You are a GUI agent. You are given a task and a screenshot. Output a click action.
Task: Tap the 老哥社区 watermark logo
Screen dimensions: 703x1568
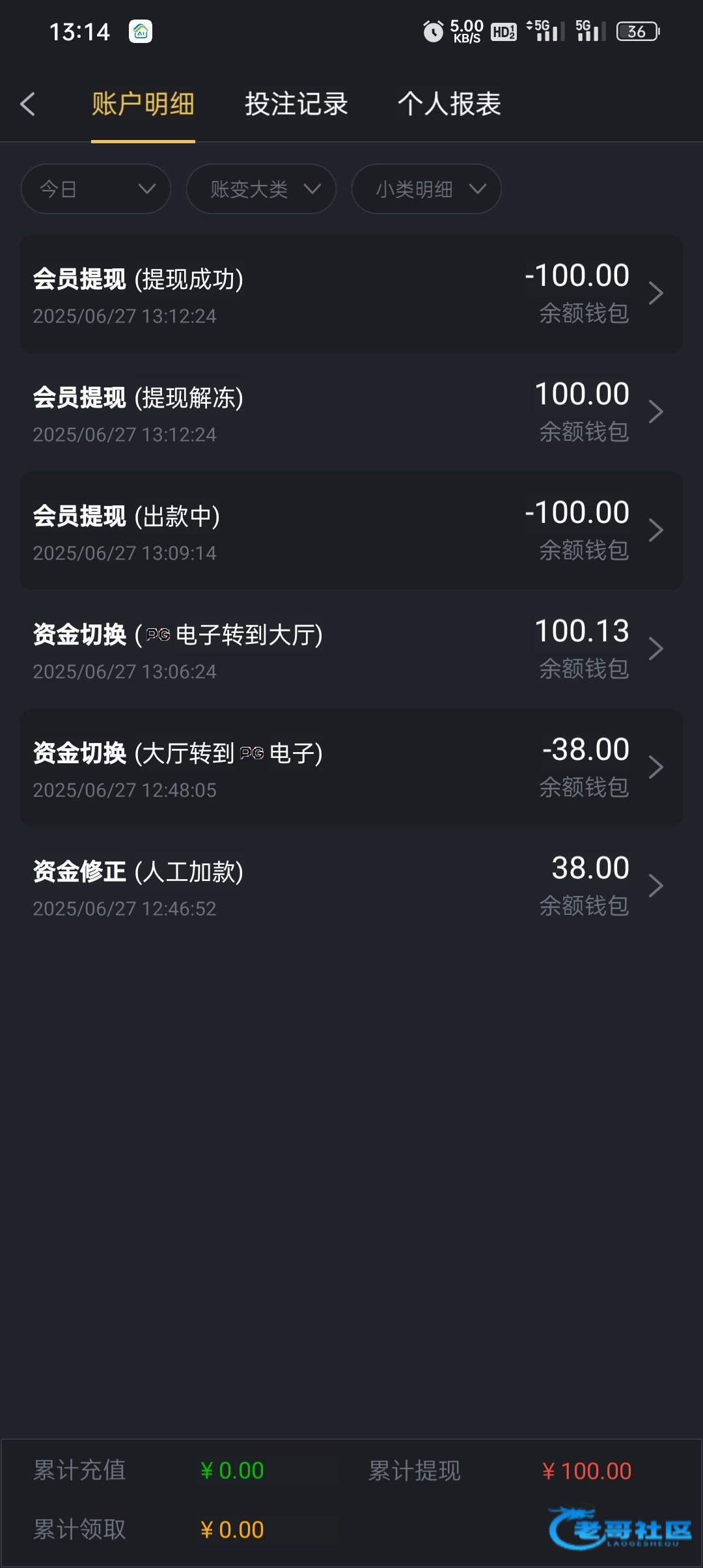click(x=620, y=1528)
